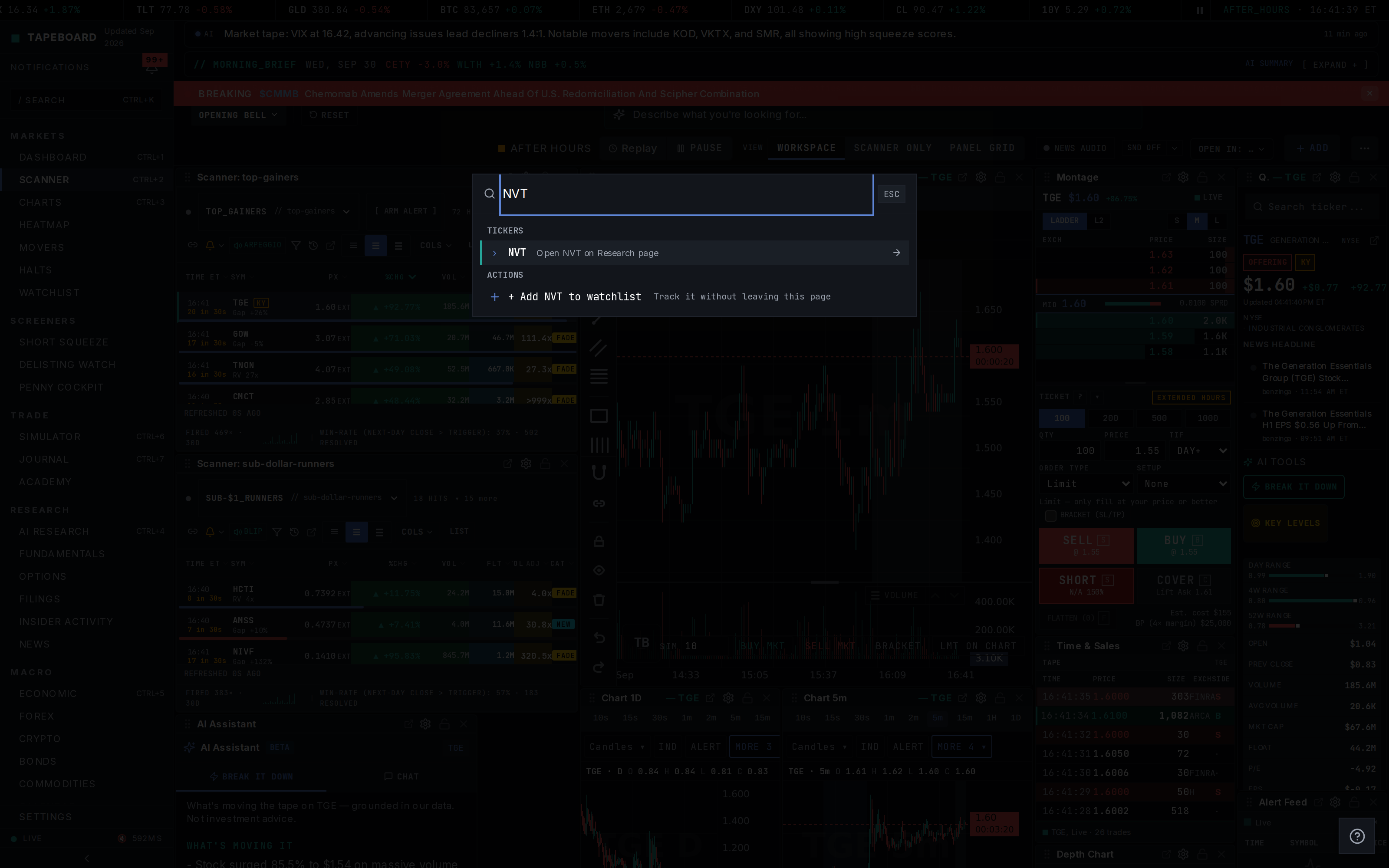Link drawings with chart toolbar link icon
1389x868 pixels.
pyautogui.click(x=599, y=503)
